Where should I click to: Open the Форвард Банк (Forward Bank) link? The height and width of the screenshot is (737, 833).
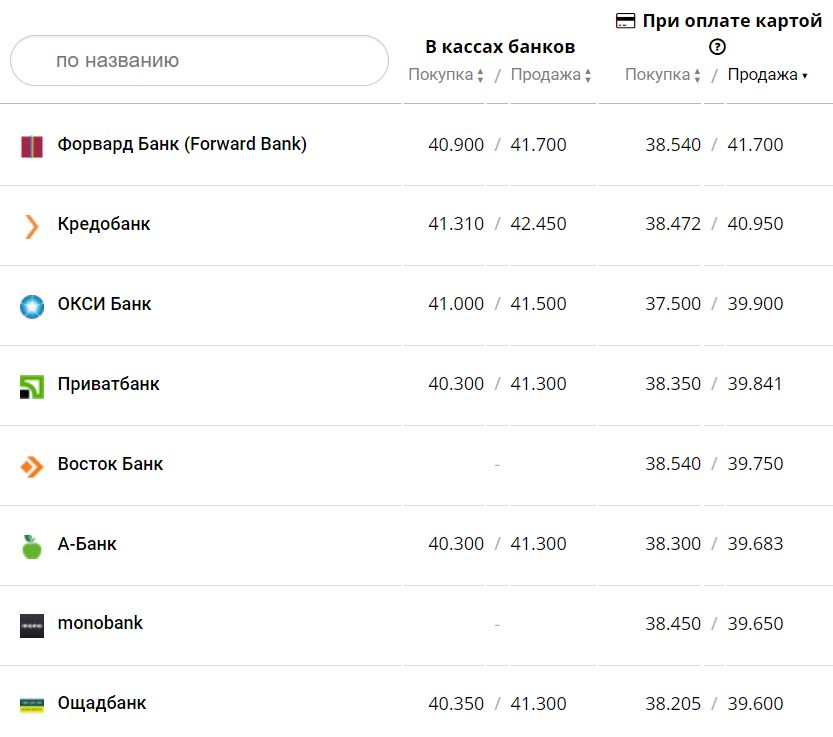point(182,144)
